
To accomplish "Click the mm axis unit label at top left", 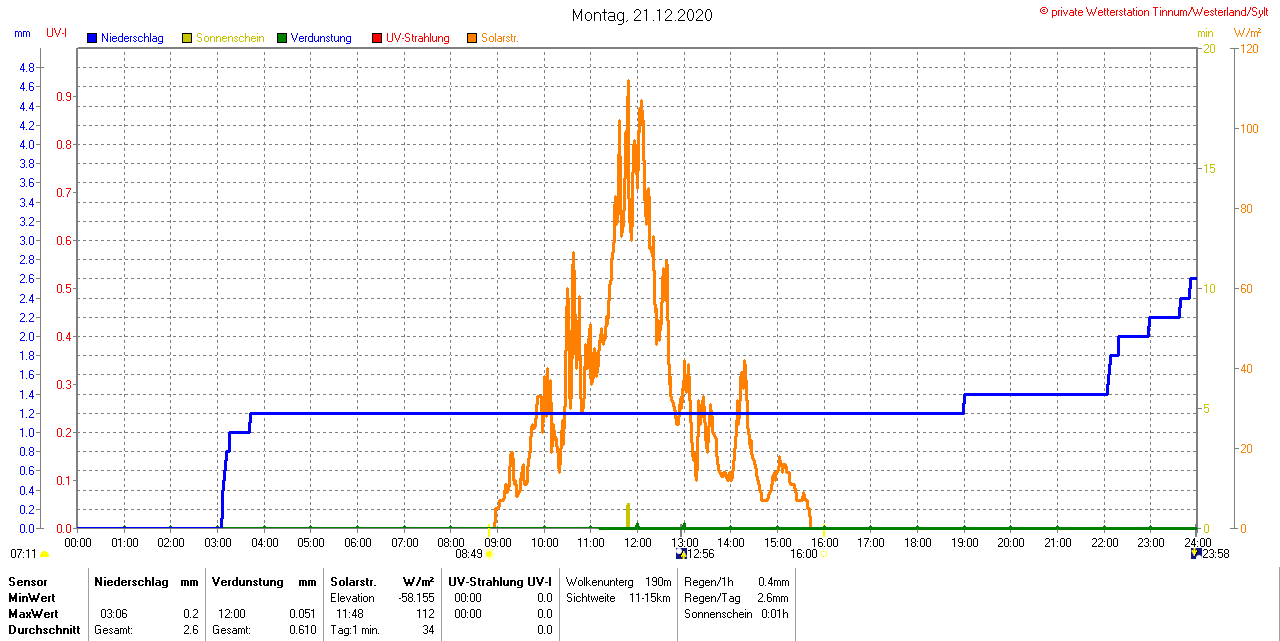I will coord(22,33).
